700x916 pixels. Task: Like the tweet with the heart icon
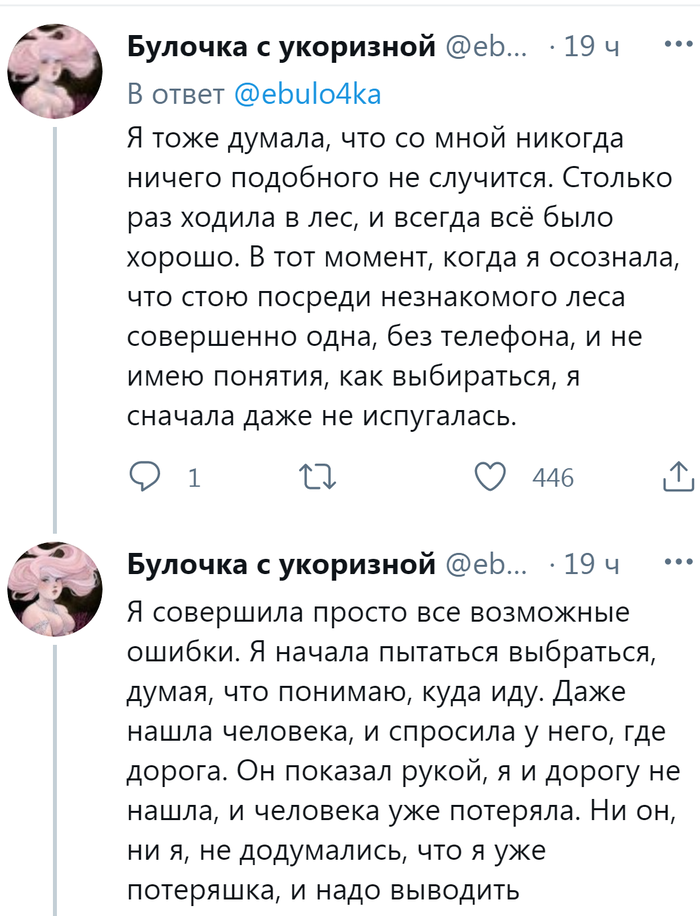pyautogui.click(x=490, y=478)
